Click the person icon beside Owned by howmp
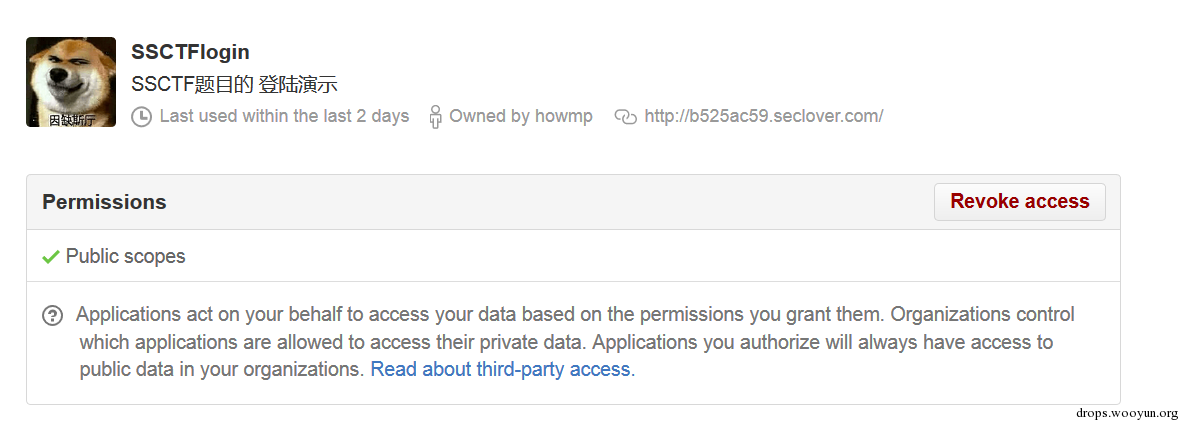Image resolution: width=1182 pixels, height=425 pixels. (x=435, y=117)
